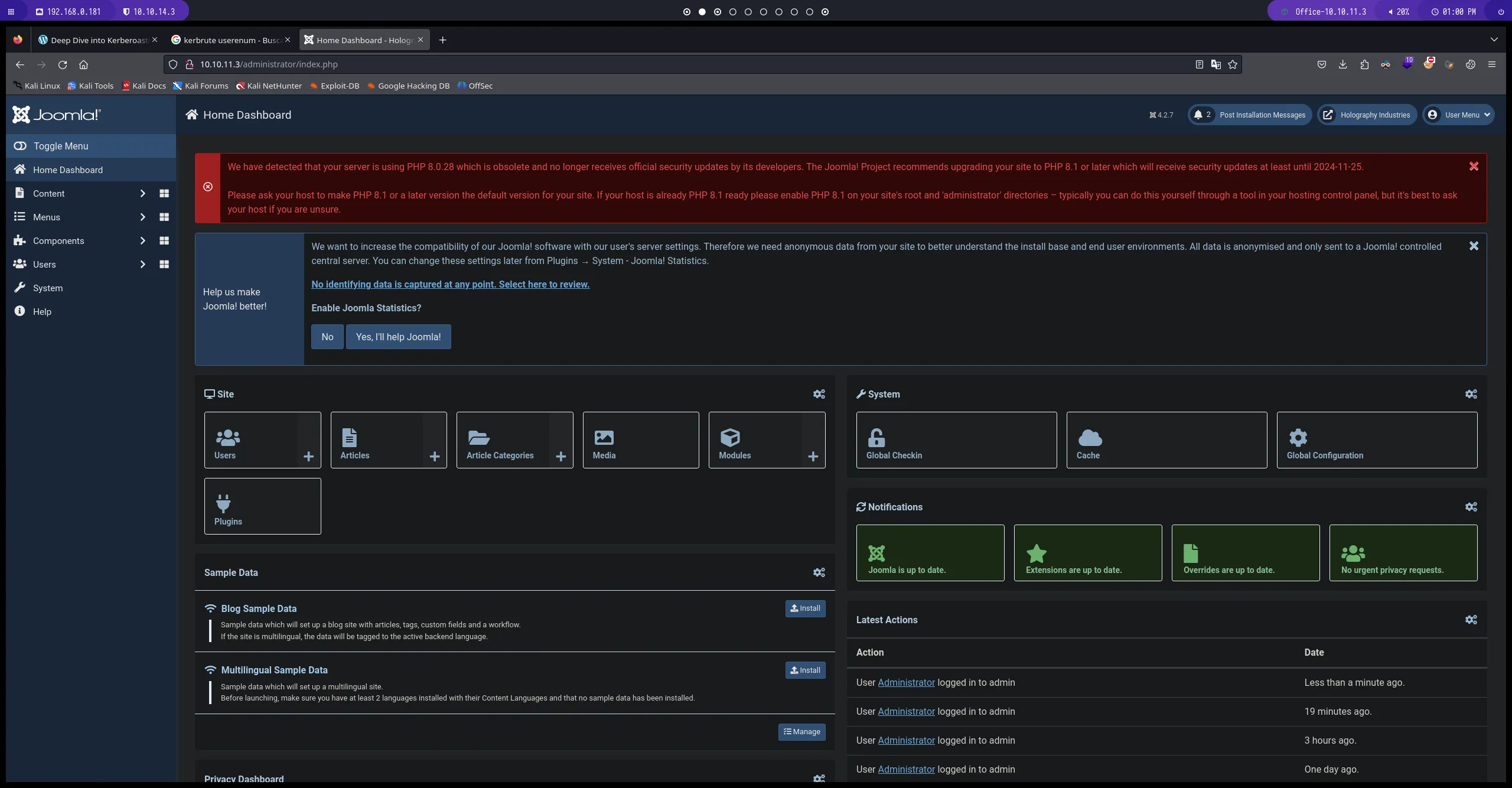Dismiss the PHP obsolete warning alert
Screen dimensions: 1512x788
coord(1474,167)
